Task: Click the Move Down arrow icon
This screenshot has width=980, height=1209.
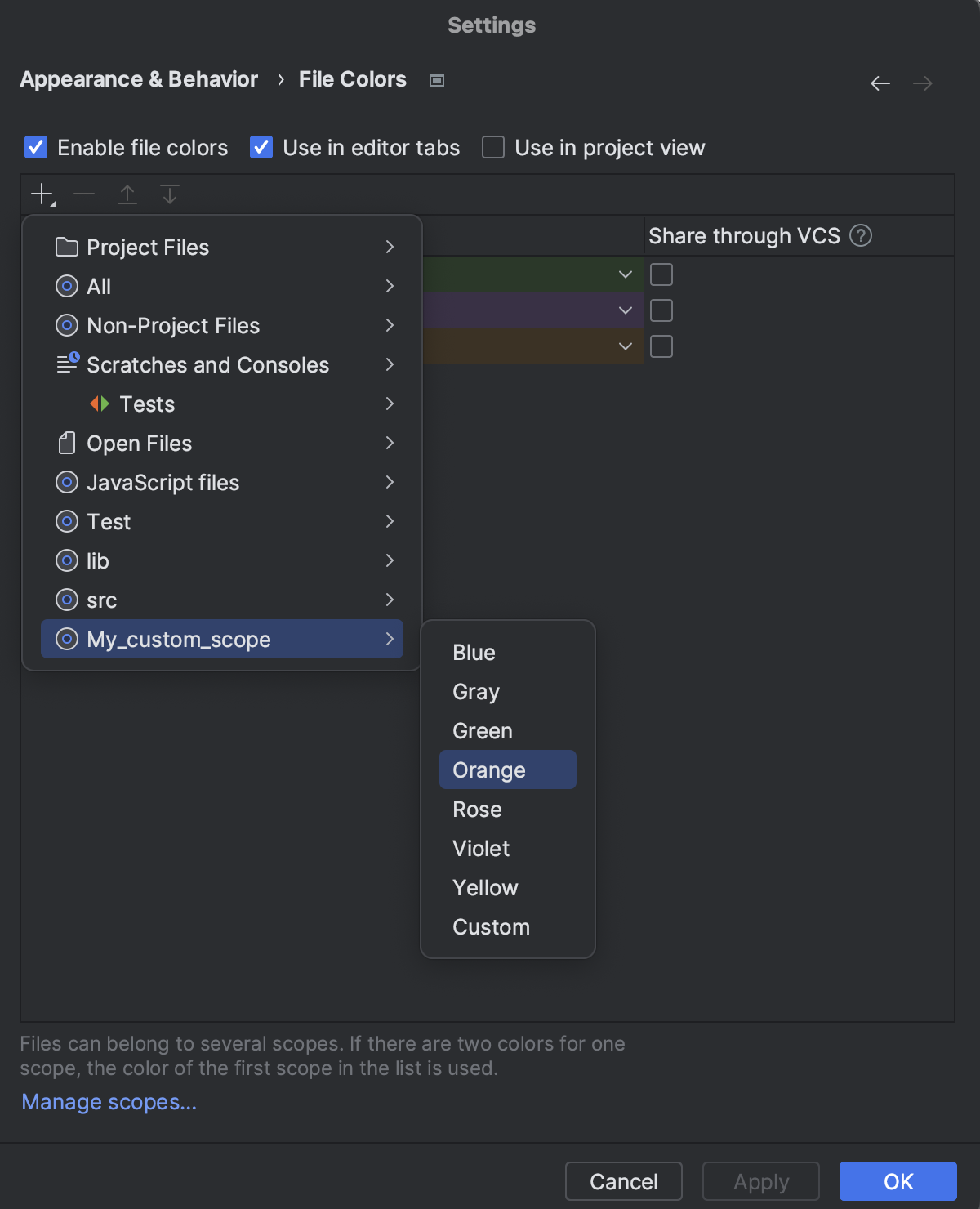Action: [x=170, y=194]
